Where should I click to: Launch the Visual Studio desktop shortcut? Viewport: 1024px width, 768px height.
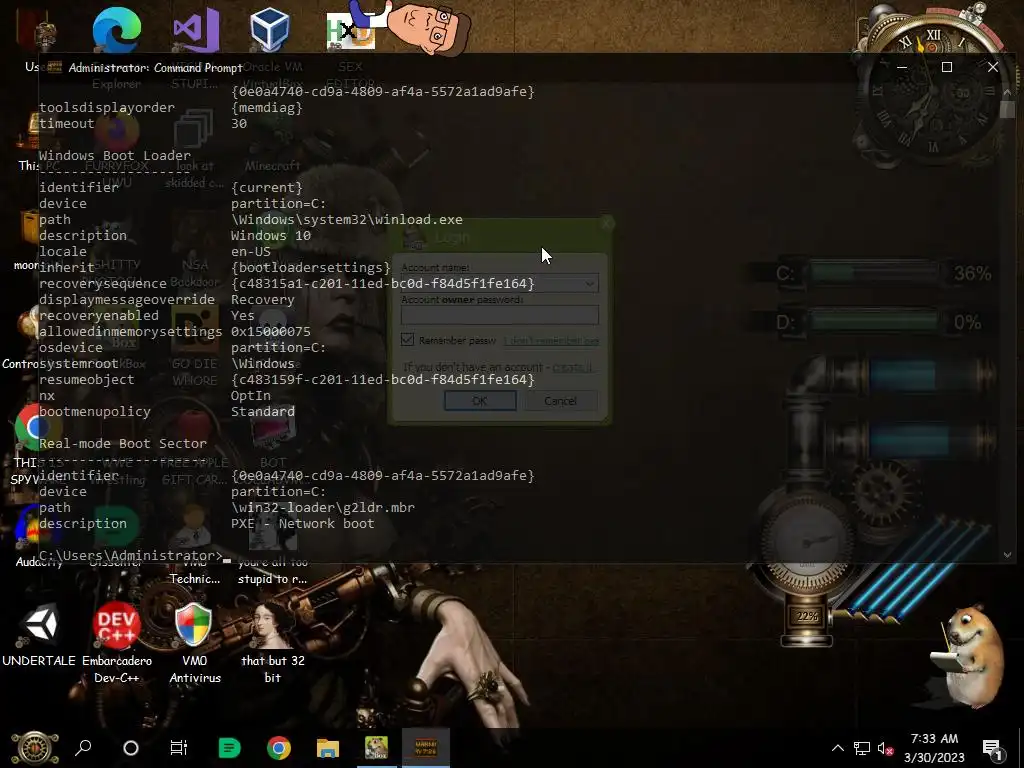(196, 29)
